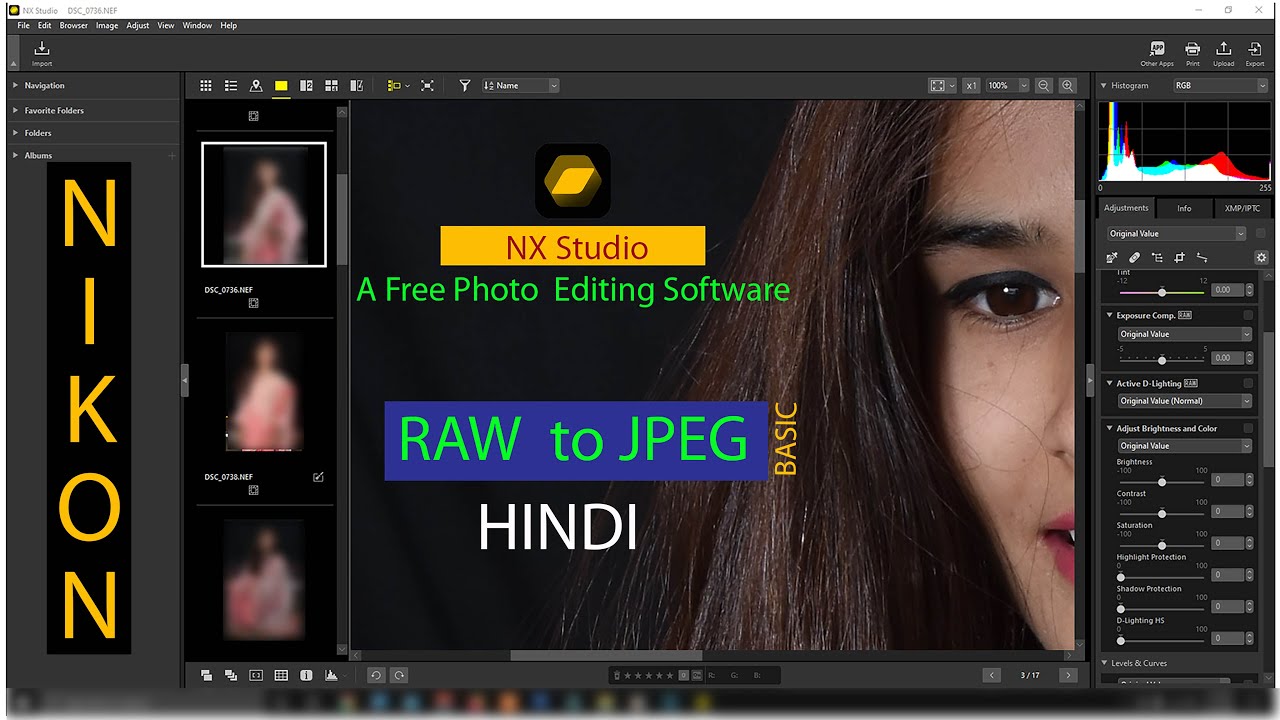Open Active D-Lighting Original Value (Normal) dropdown

[1184, 401]
